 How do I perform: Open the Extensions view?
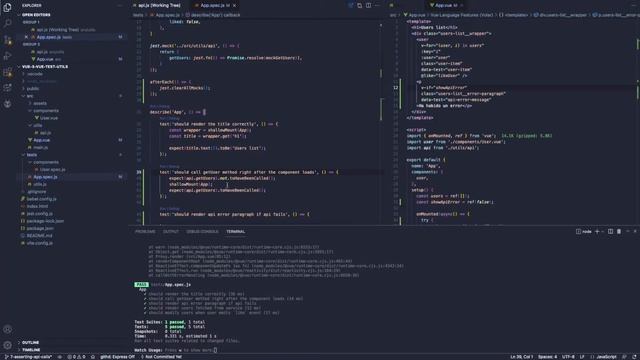[7, 72]
